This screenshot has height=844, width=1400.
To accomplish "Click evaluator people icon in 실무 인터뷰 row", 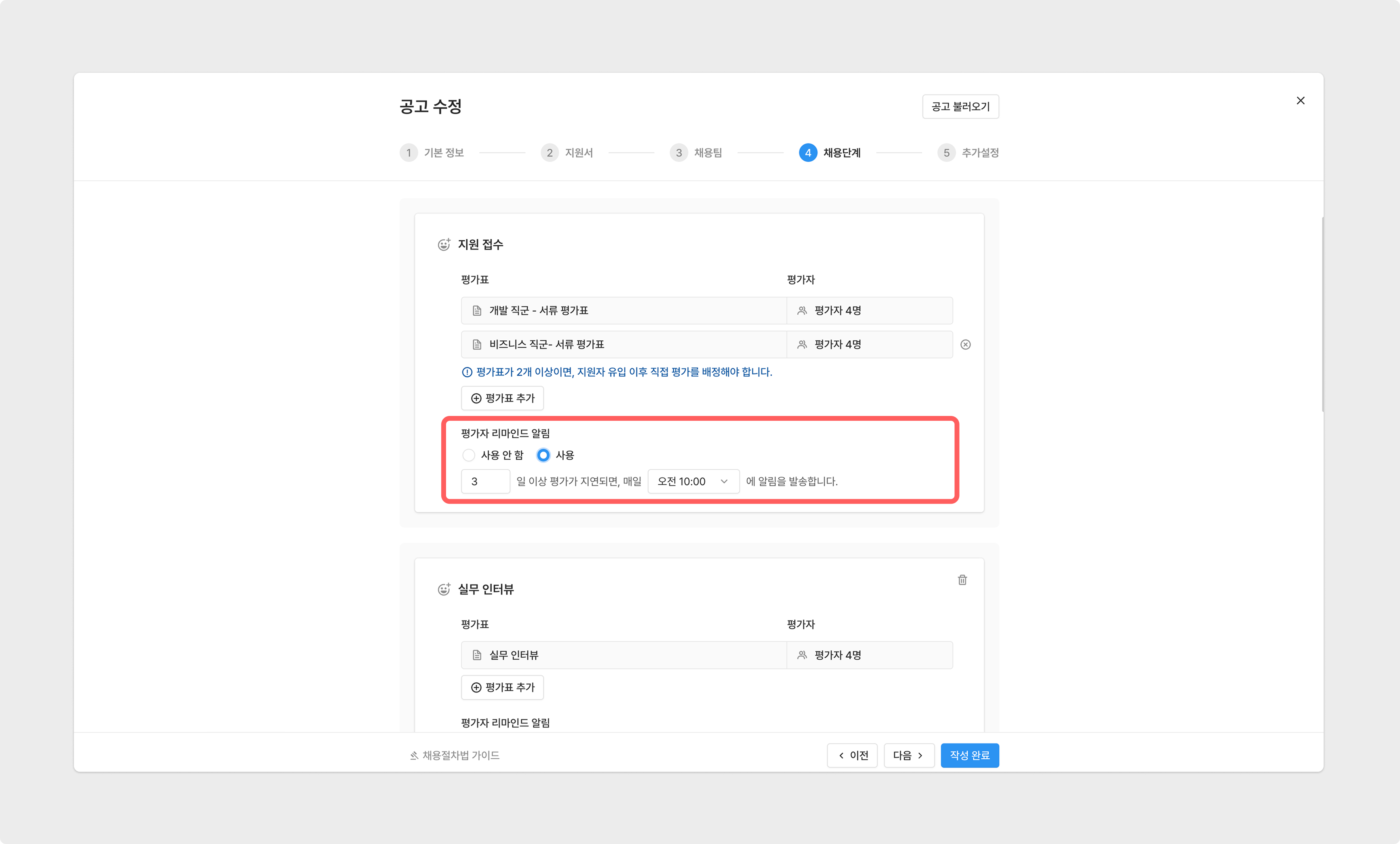I will 802,655.
